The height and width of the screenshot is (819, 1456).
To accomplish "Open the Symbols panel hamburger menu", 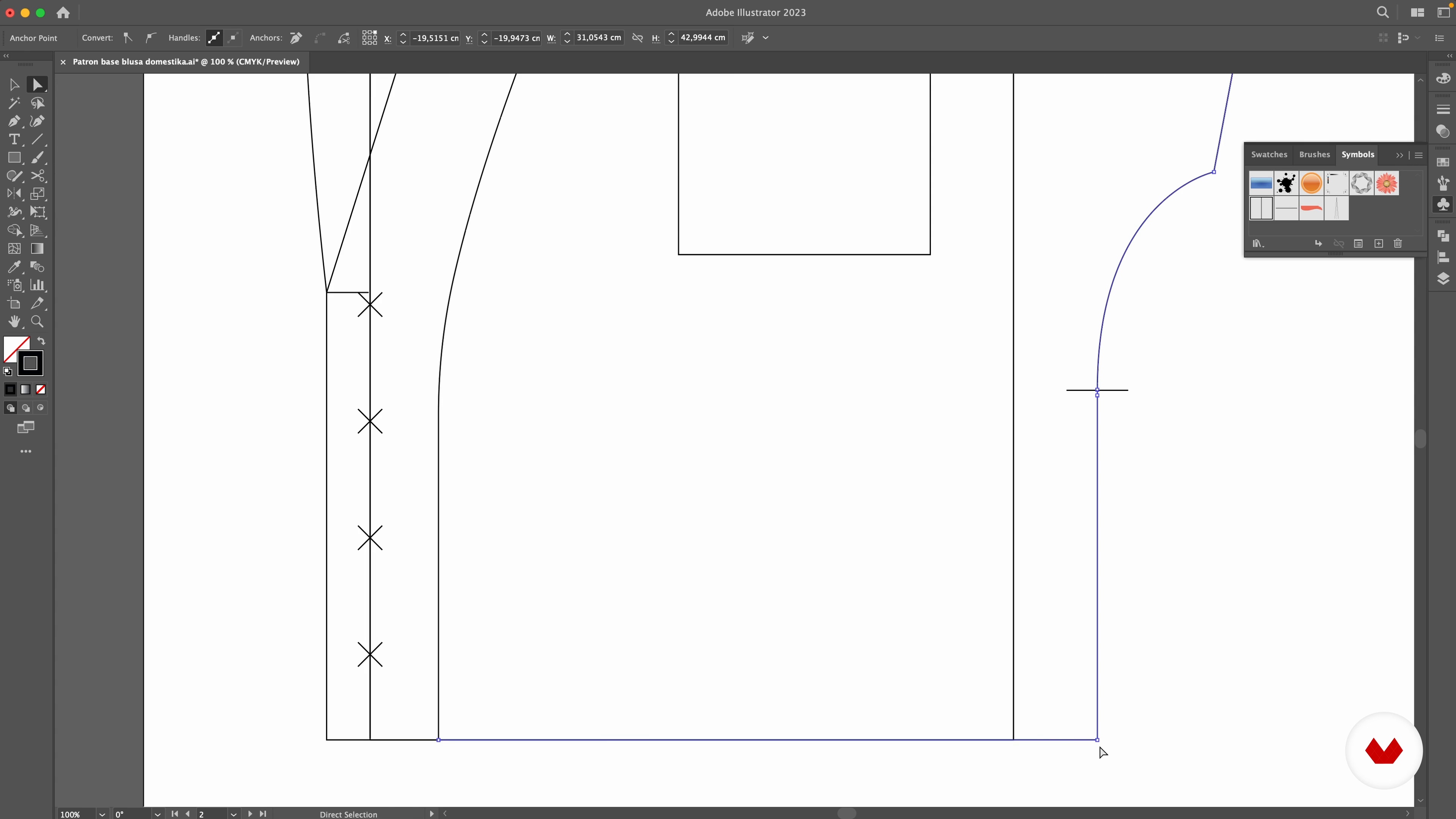I will click(1419, 155).
